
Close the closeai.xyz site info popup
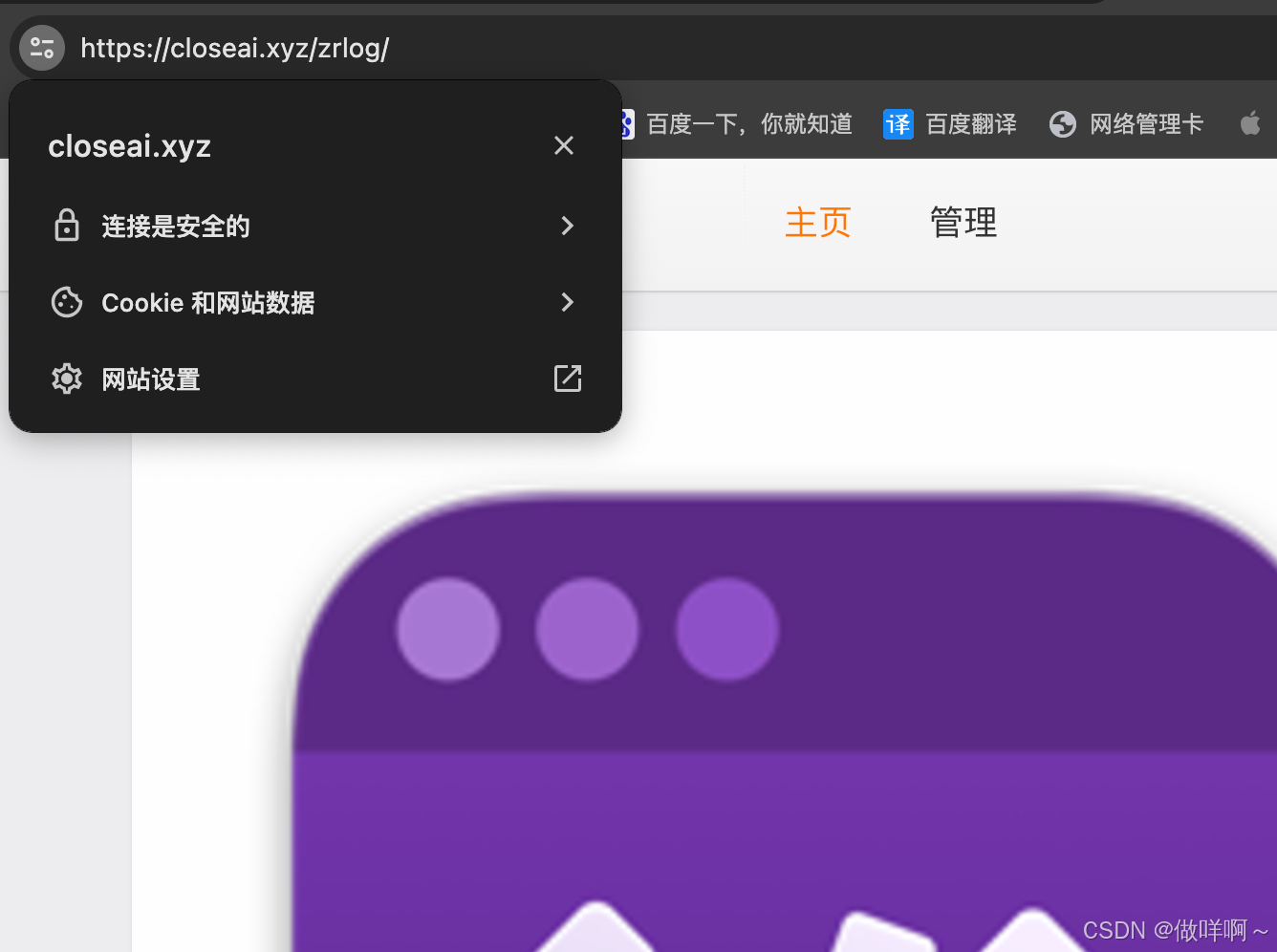[564, 145]
